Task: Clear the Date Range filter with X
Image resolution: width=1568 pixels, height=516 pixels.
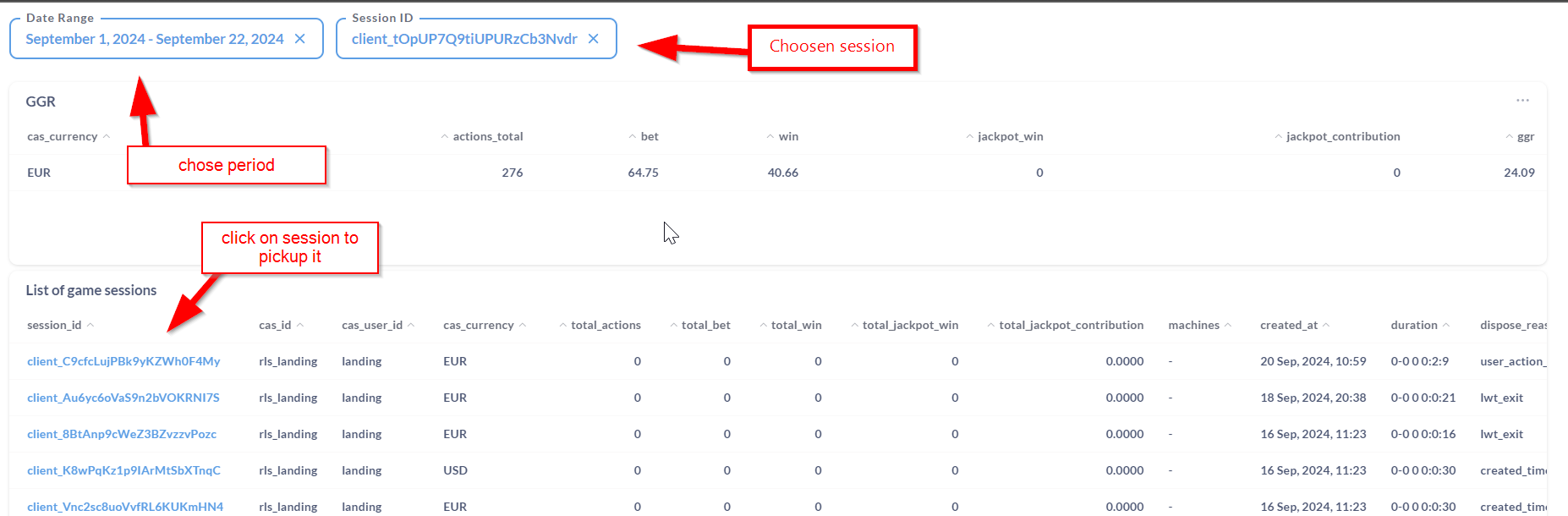Action: click(x=300, y=39)
